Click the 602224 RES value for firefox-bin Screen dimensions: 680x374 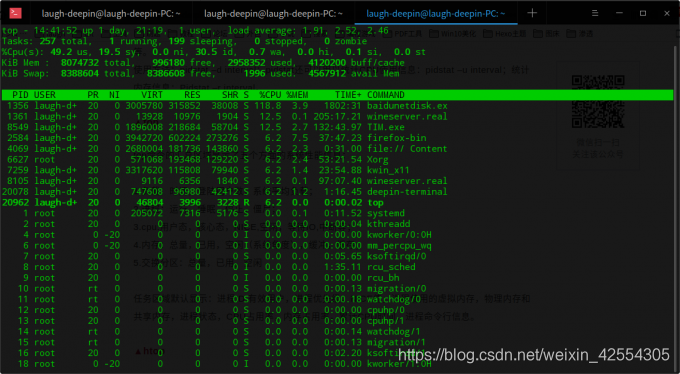(x=184, y=138)
